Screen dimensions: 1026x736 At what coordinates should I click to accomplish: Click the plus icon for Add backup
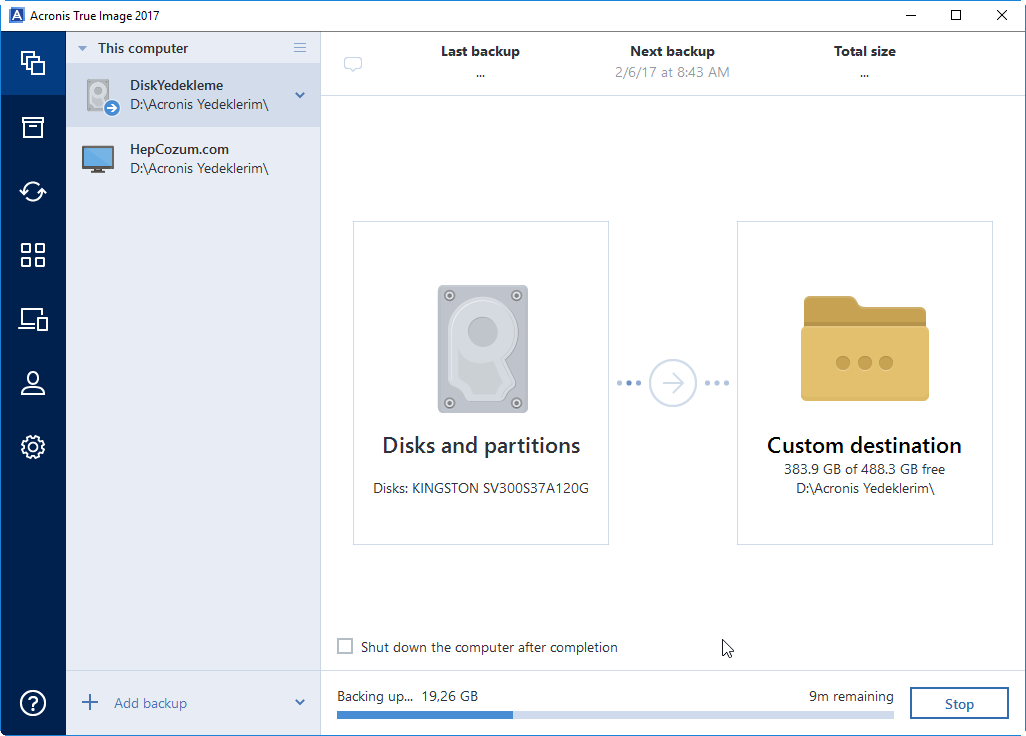[x=90, y=703]
